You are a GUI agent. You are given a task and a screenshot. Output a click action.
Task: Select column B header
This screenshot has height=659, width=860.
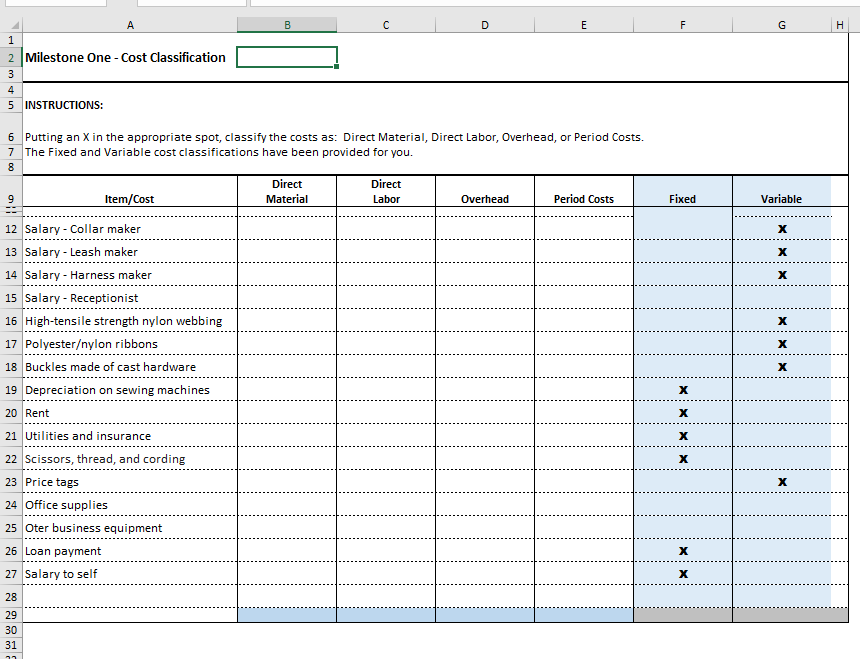[x=287, y=25]
